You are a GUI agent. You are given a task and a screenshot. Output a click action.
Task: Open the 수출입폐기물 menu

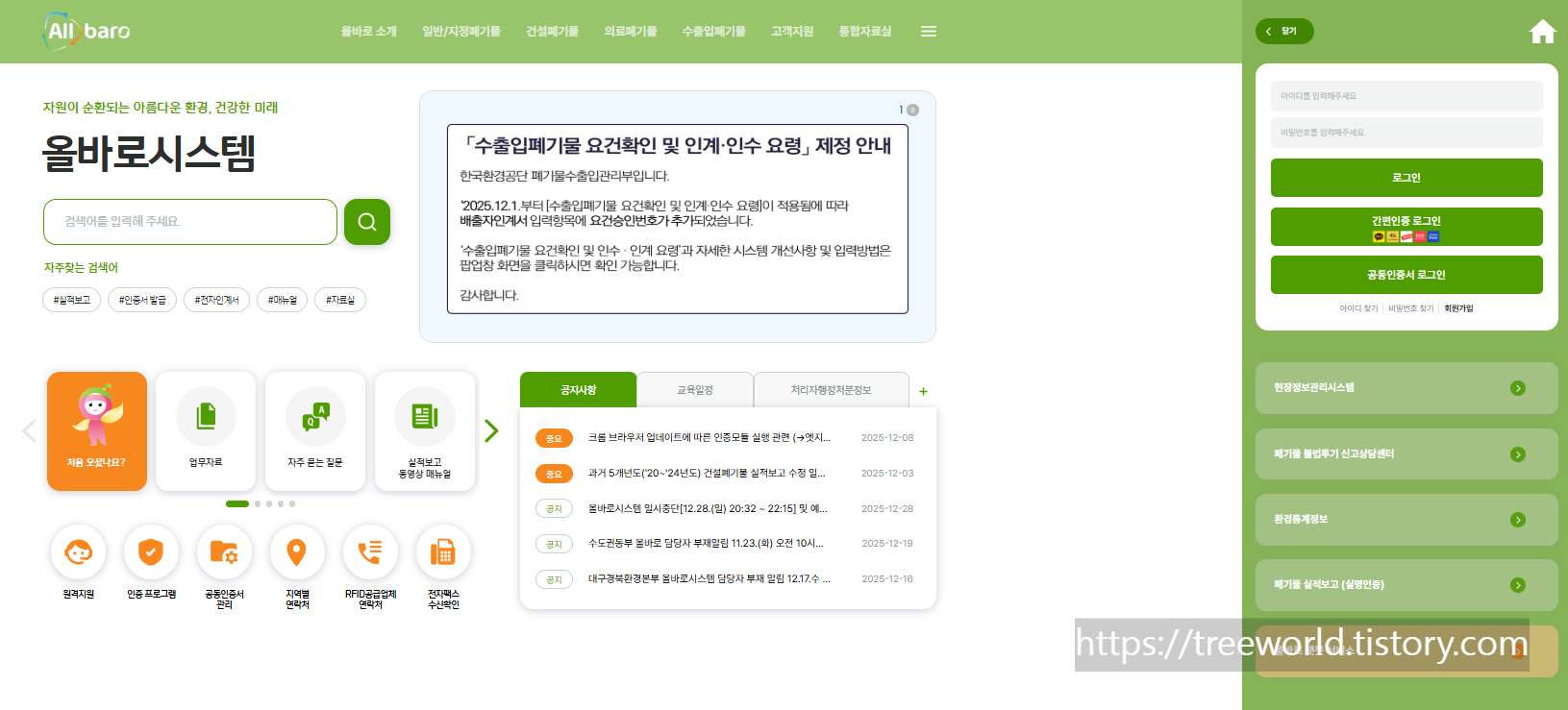pyautogui.click(x=714, y=32)
